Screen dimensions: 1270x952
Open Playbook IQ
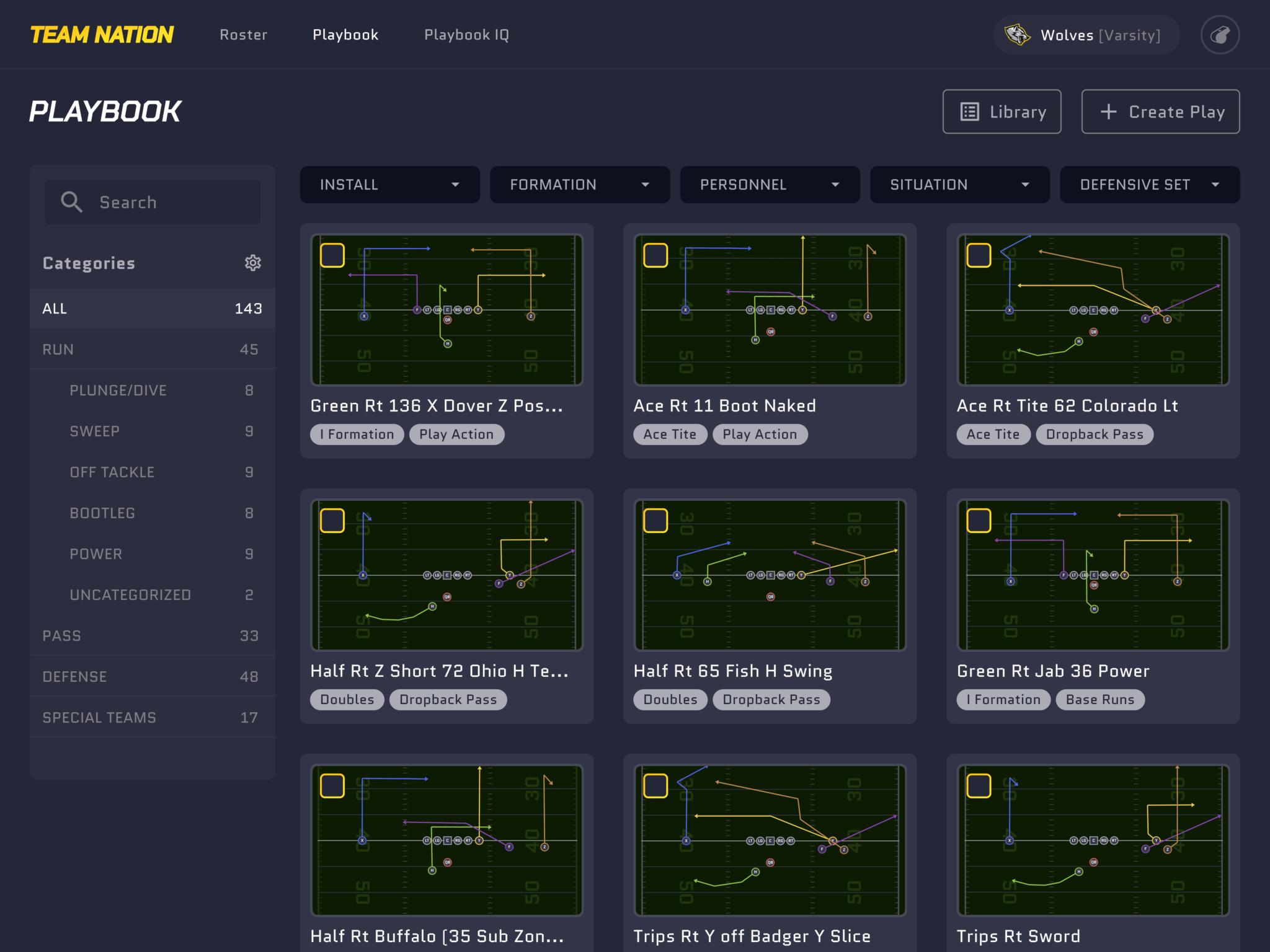click(466, 35)
